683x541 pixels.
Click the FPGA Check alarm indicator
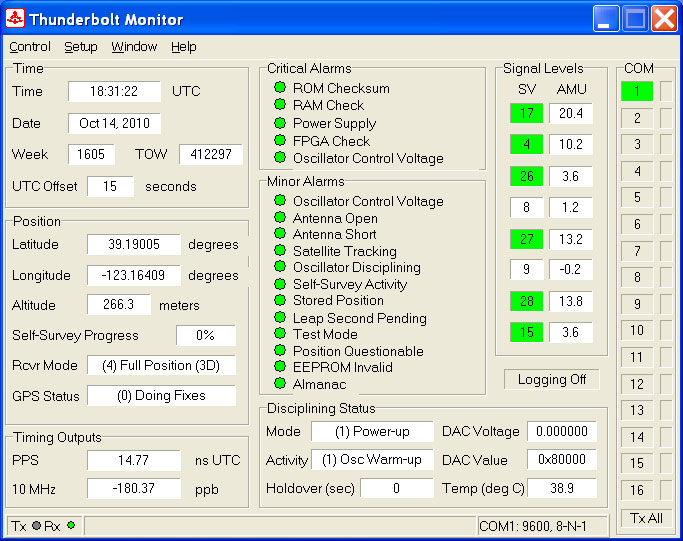tap(280, 140)
